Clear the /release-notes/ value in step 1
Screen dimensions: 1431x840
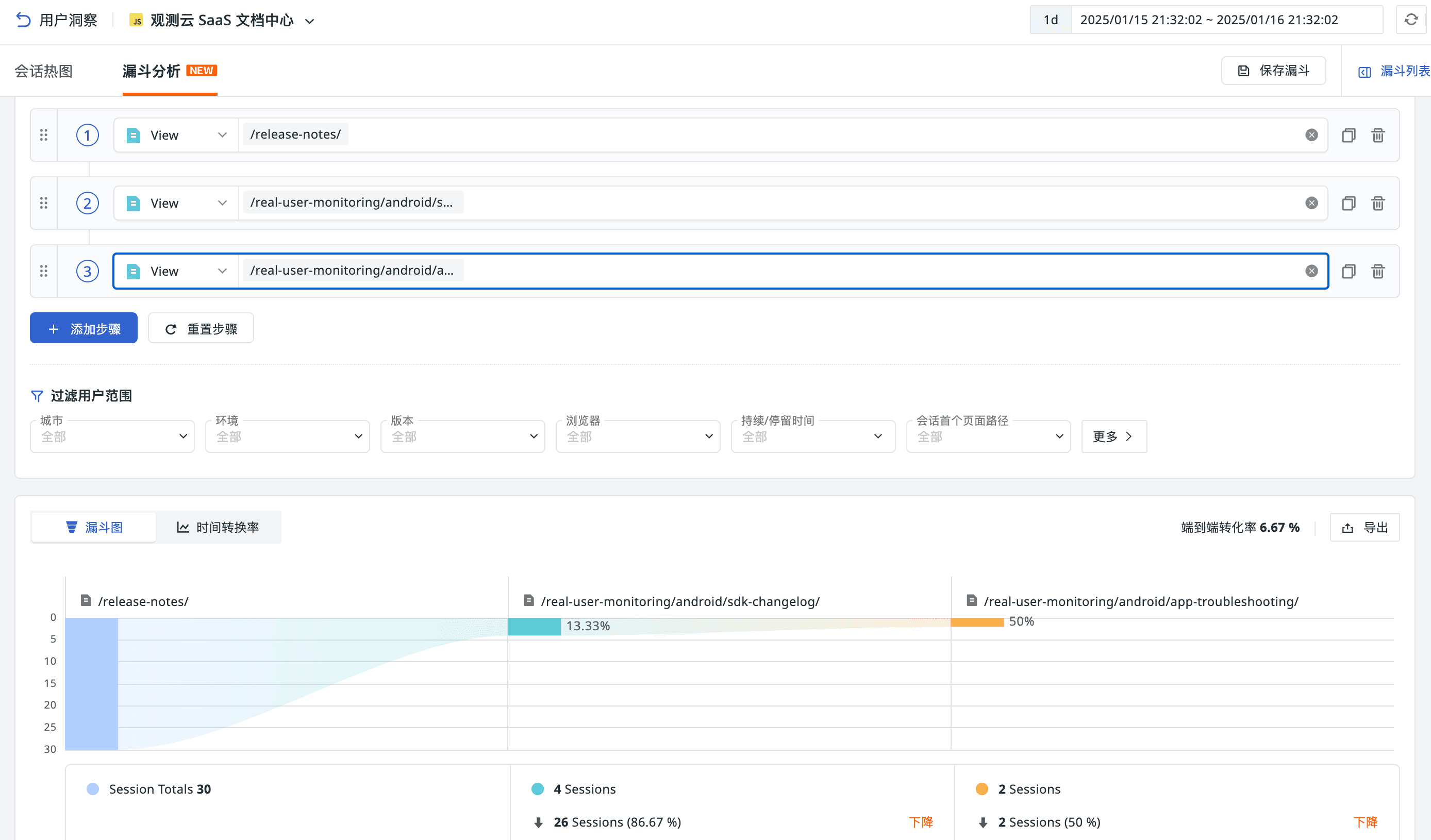click(x=1311, y=135)
